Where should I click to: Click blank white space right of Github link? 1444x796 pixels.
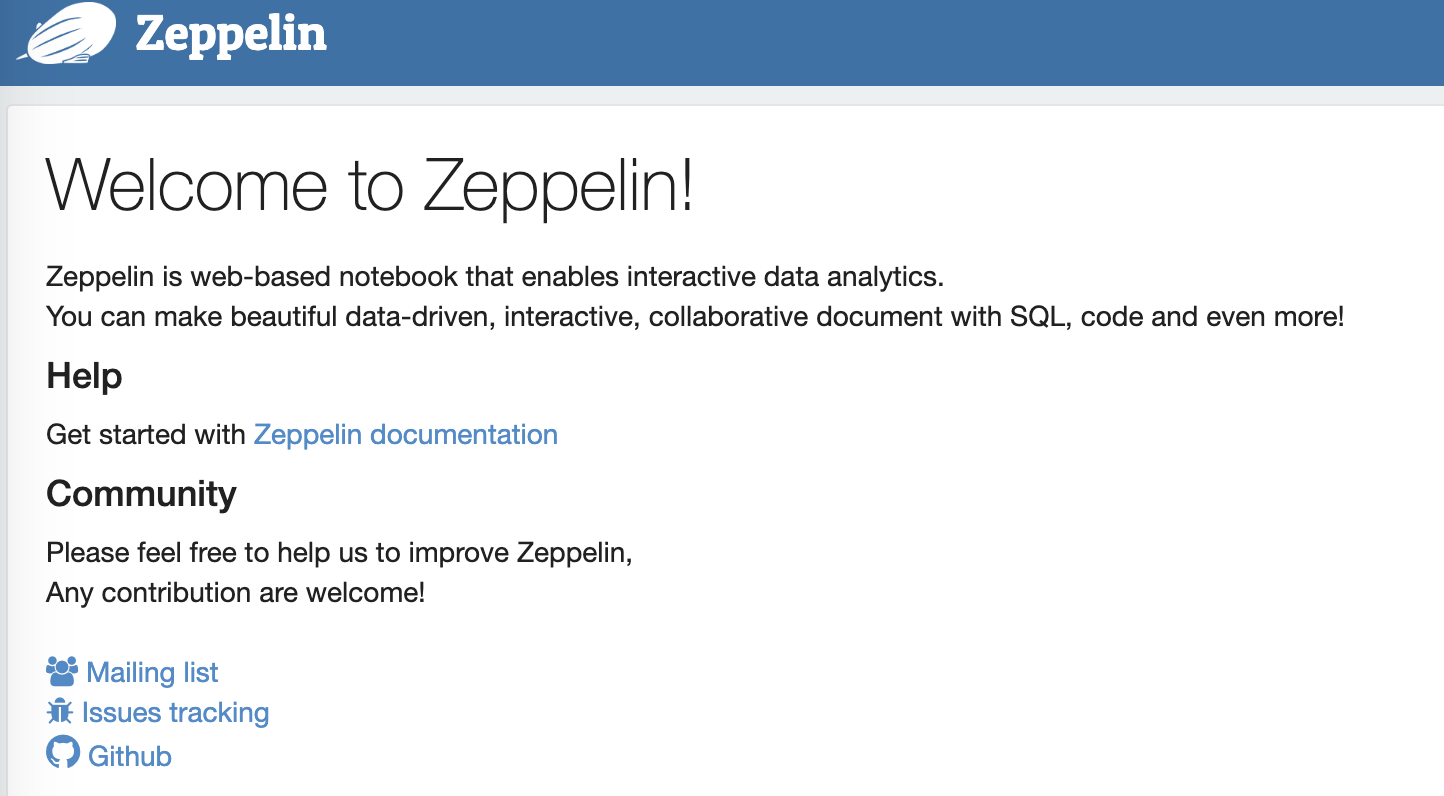coord(700,756)
